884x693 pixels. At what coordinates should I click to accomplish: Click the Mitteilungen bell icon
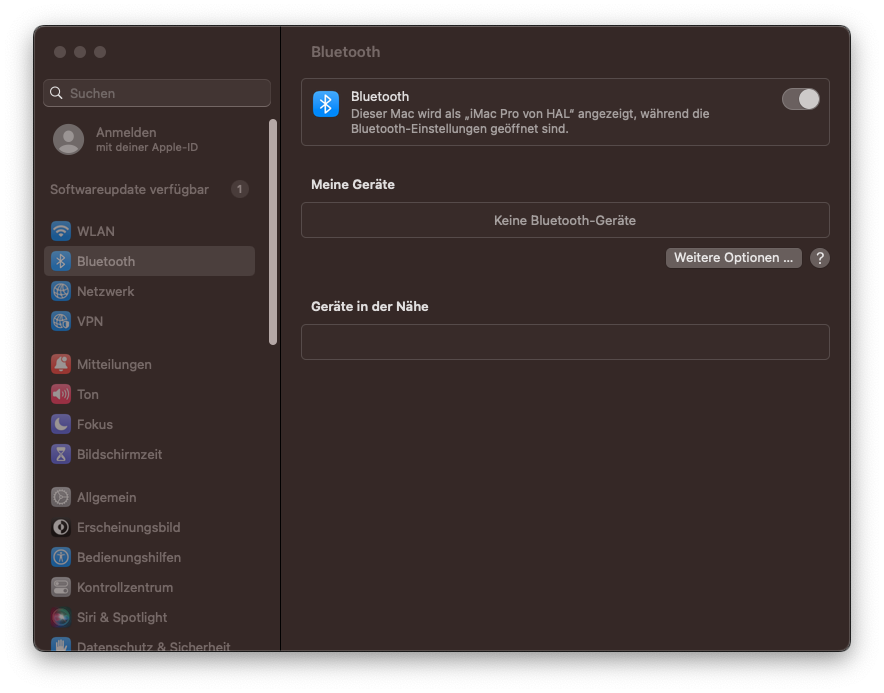(x=61, y=364)
